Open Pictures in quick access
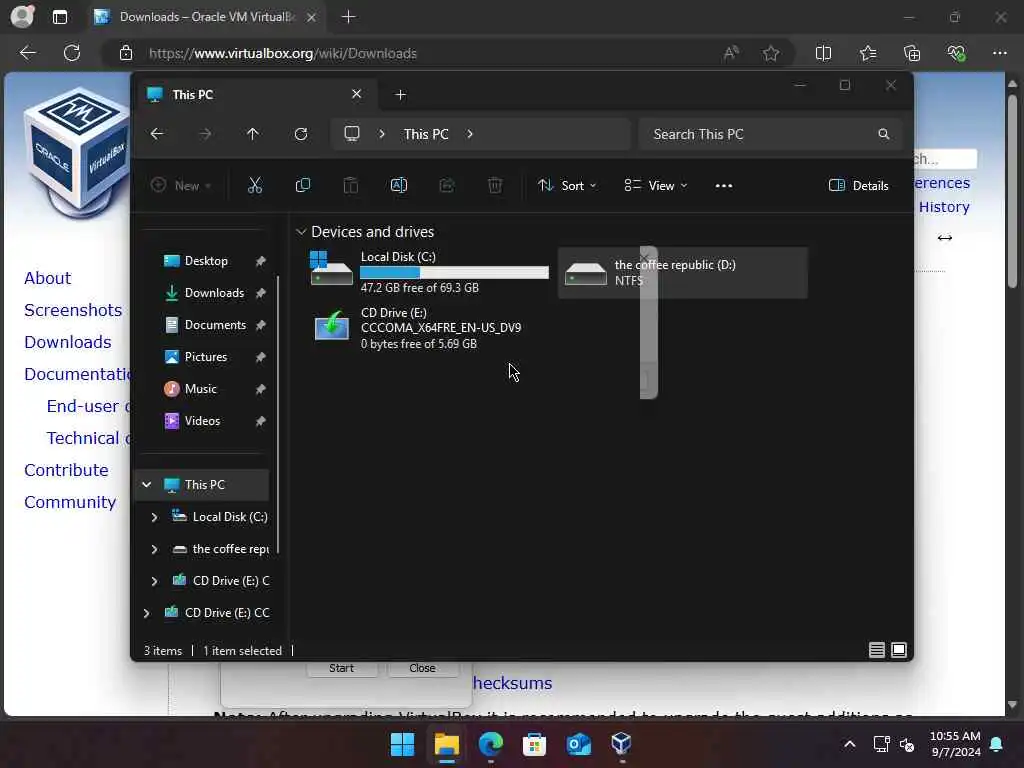The width and height of the screenshot is (1024, 768). click(204, 357)
